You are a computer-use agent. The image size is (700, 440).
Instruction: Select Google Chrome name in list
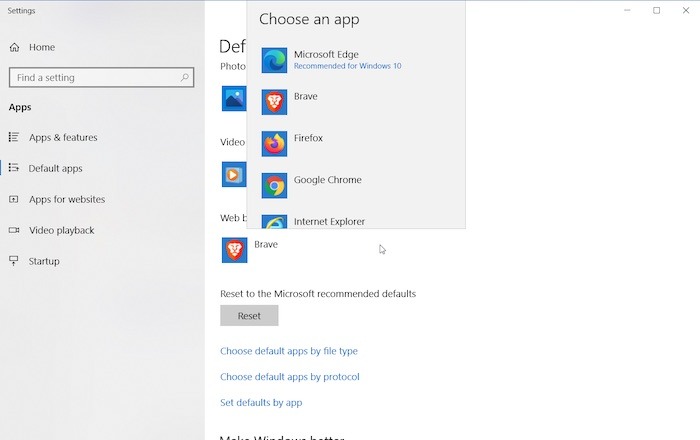pyautogui.click(x=328, y=180)
